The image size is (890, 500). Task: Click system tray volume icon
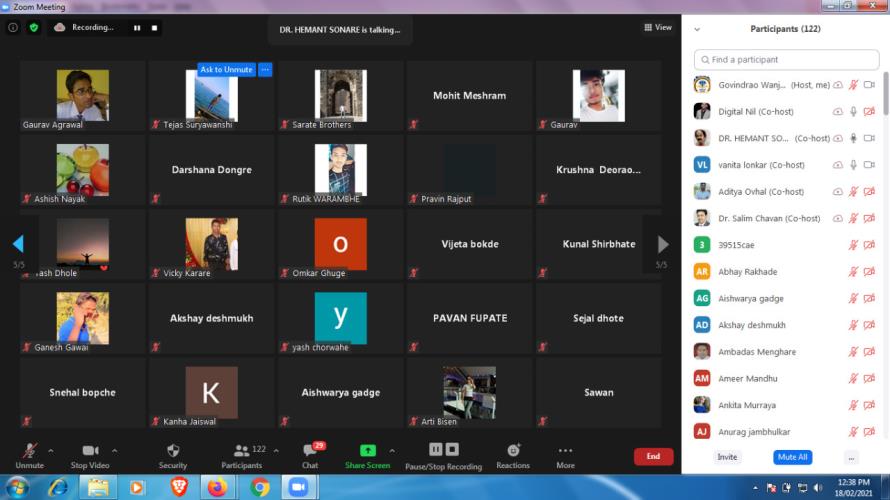pyautogui.click(x=818, y=488)
